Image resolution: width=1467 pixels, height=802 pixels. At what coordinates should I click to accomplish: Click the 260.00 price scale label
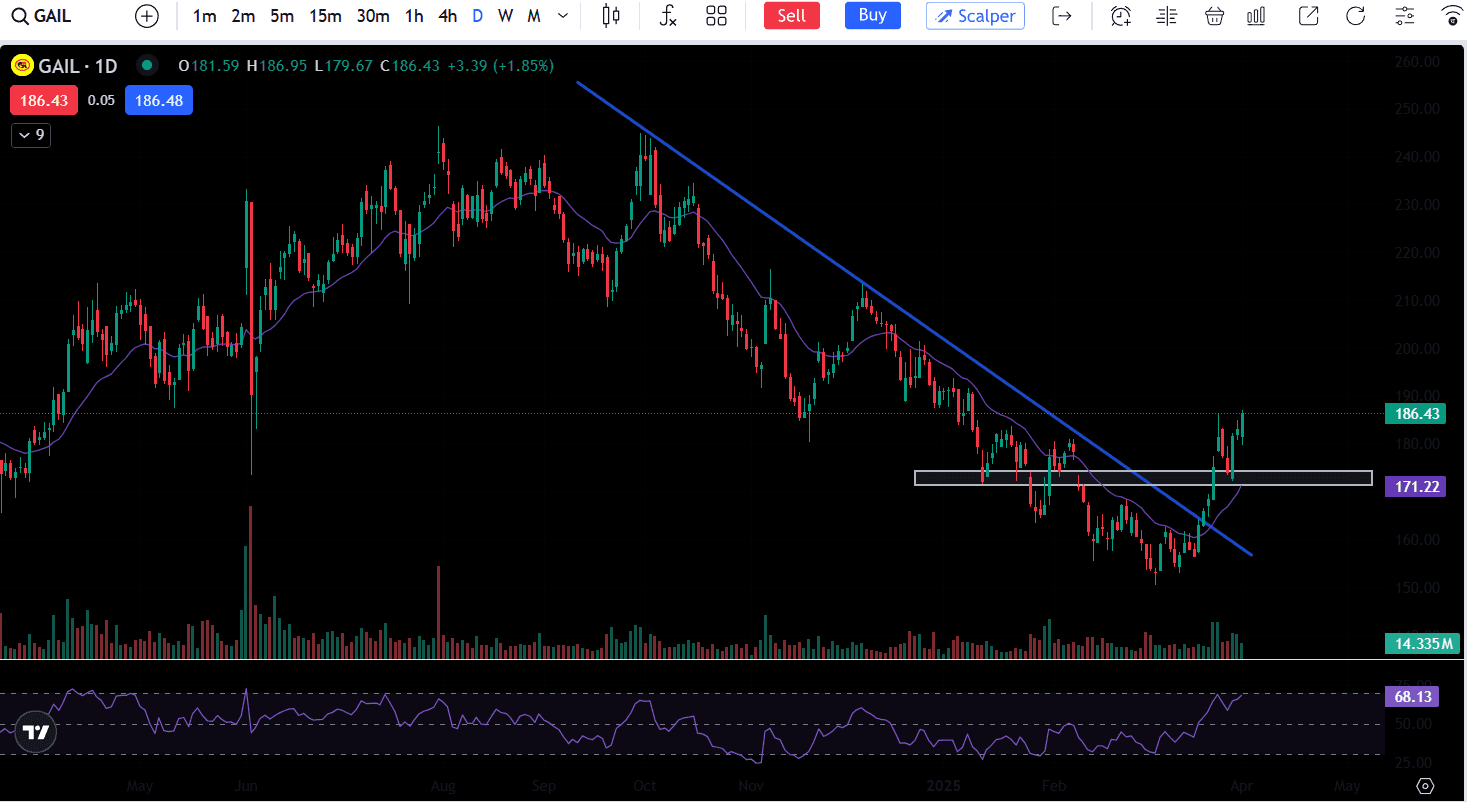coord(1417,62)
